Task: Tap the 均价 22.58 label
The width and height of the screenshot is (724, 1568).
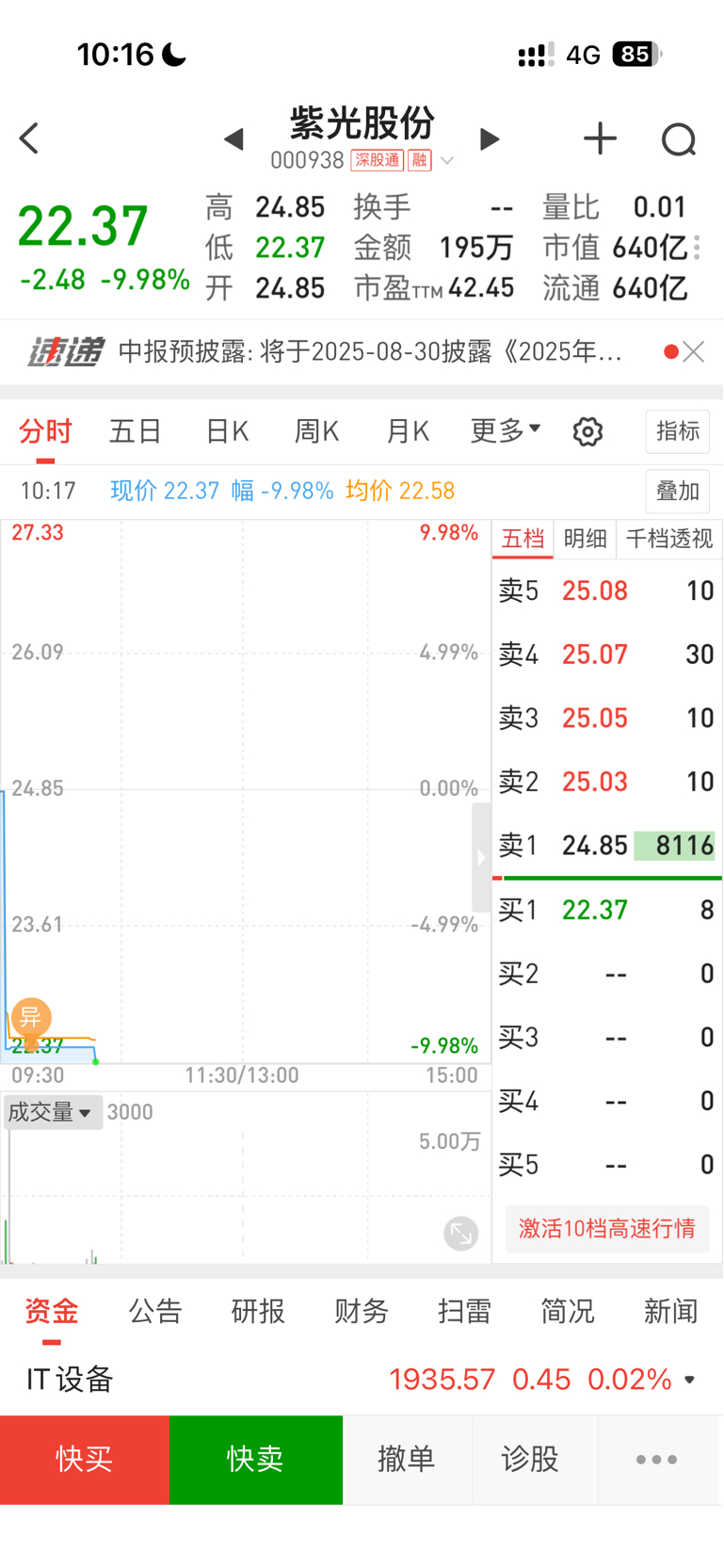Action: coord(400,491)
